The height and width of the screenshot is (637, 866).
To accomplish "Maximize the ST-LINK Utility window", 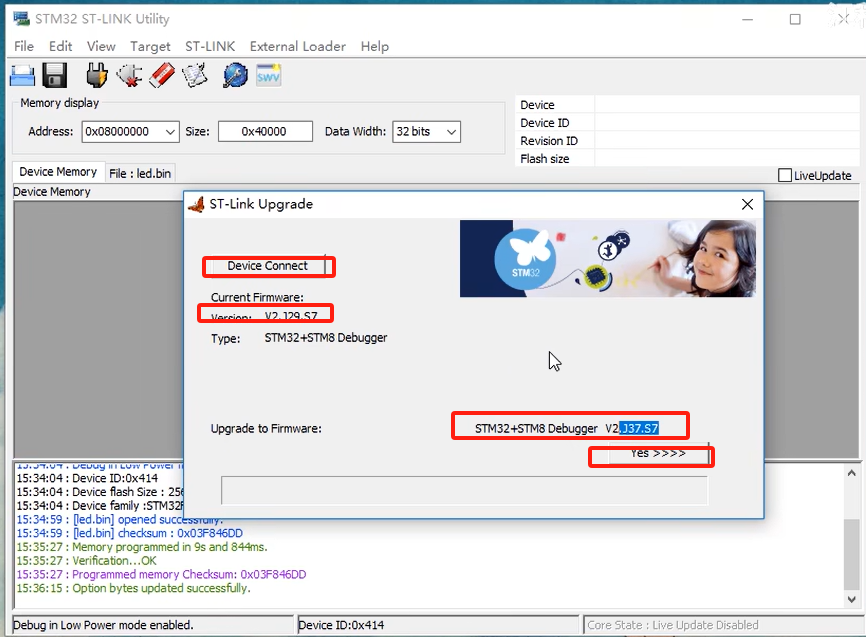I will coord(795,19).
